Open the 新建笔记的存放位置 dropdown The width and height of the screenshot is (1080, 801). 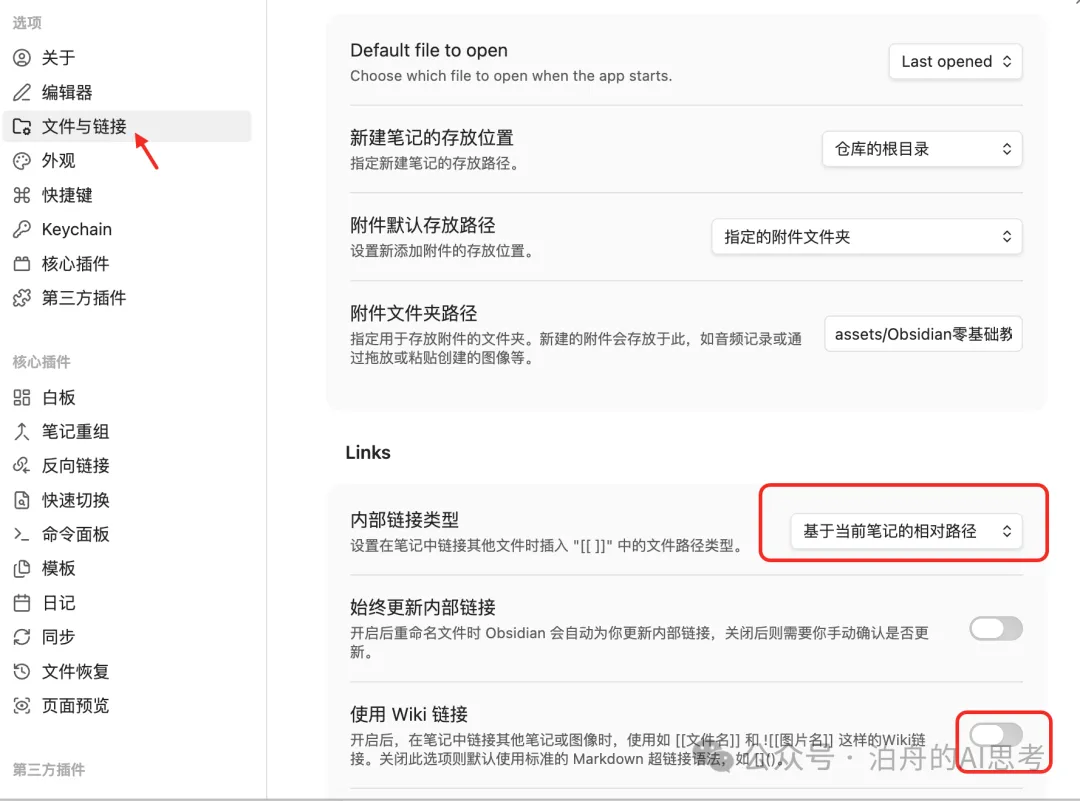(922, 149)
